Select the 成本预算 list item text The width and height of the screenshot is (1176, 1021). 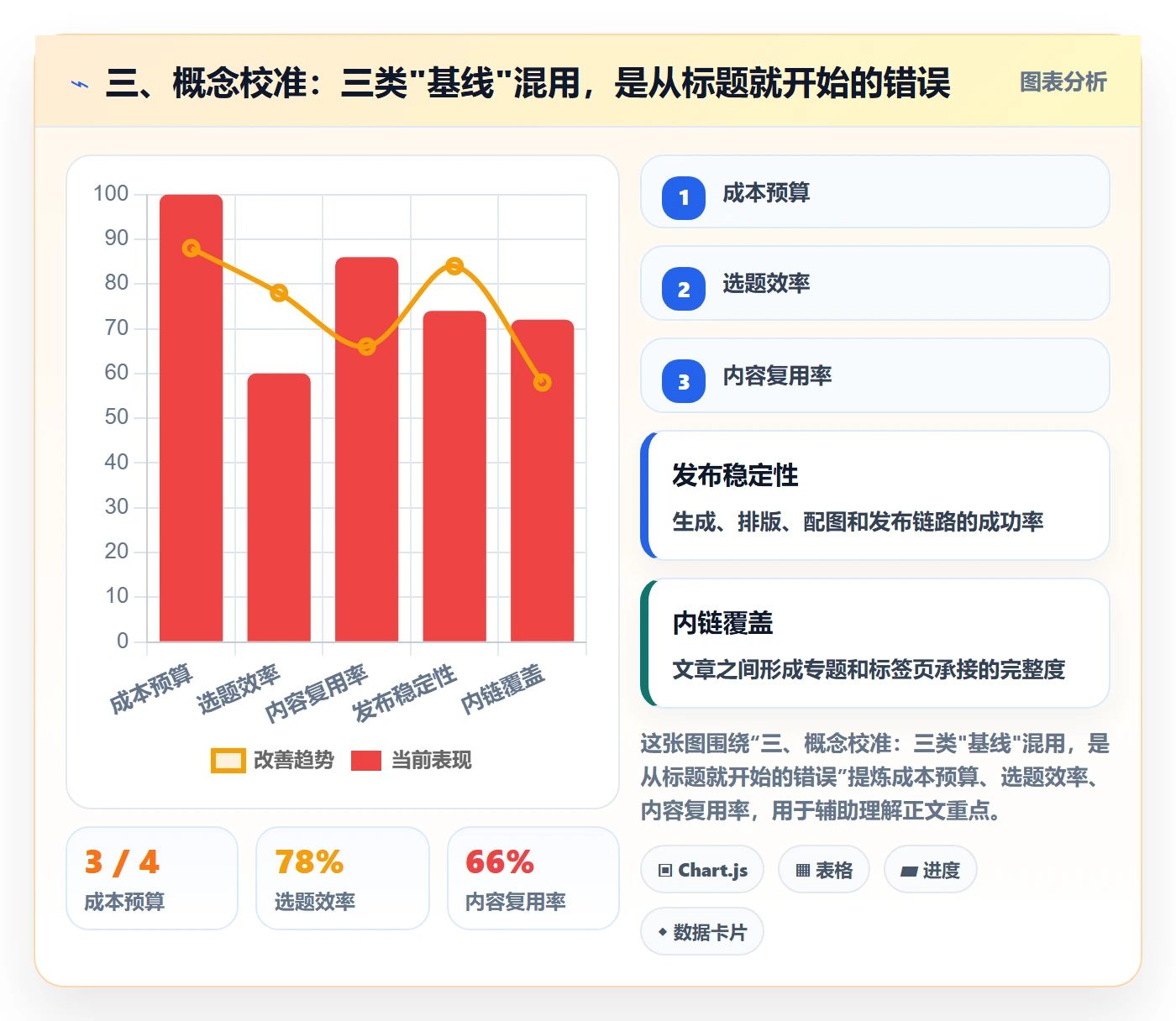pos(766,193)
